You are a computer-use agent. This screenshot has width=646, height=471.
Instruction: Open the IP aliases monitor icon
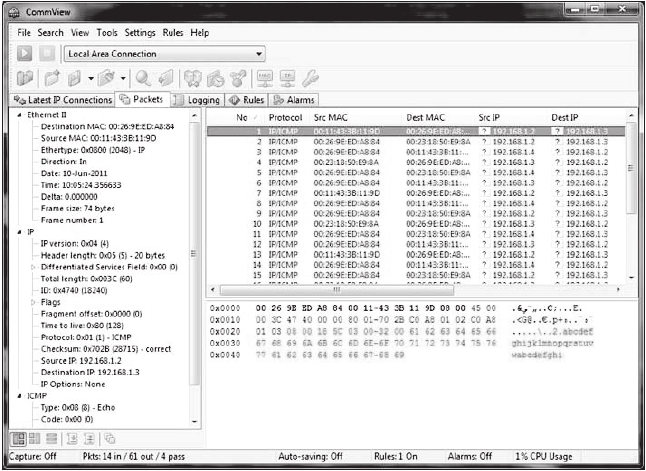pyautogui.click(x=287, y=78)
